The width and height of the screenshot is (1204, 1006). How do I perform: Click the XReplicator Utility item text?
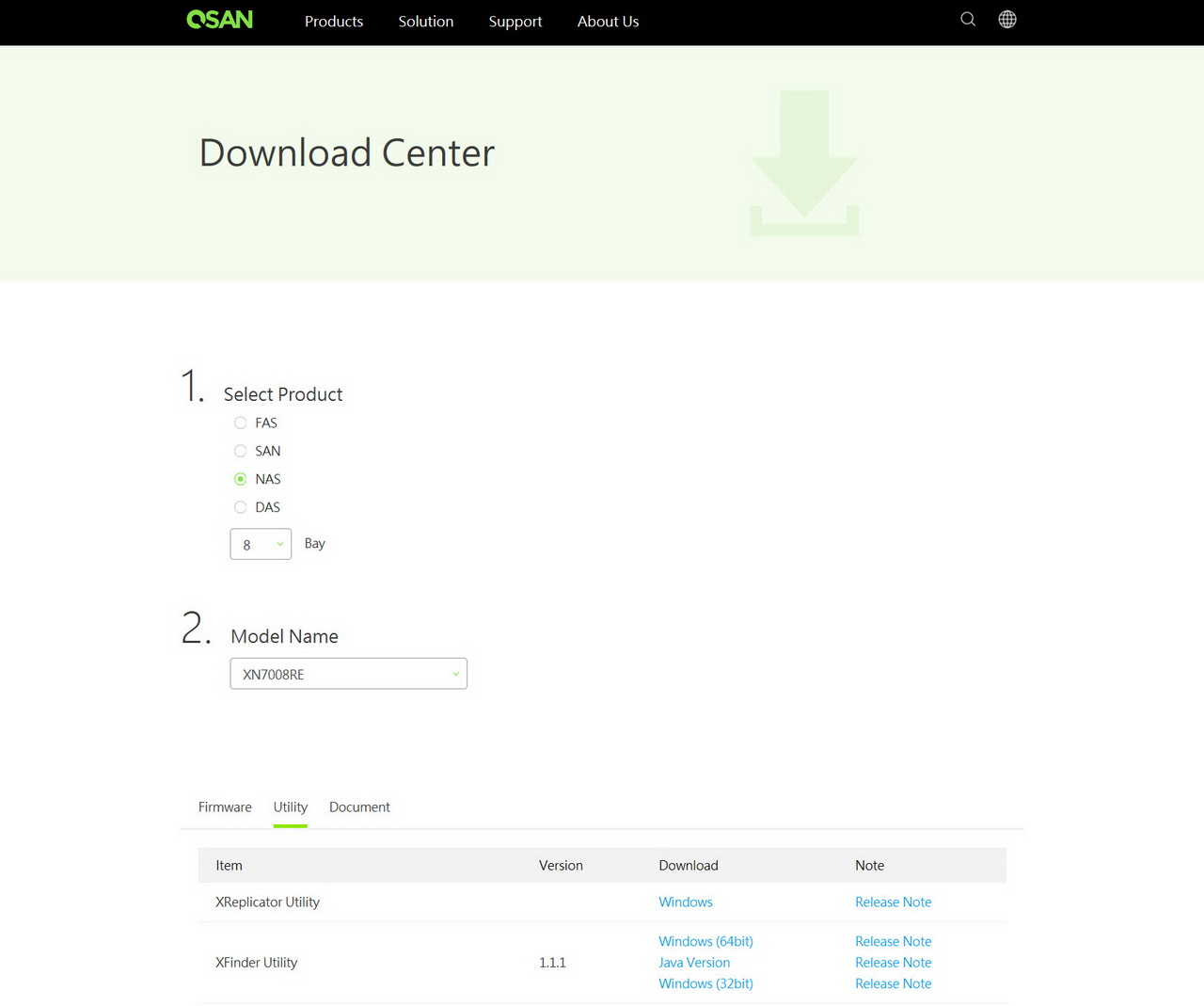click(x=267, y=902)
